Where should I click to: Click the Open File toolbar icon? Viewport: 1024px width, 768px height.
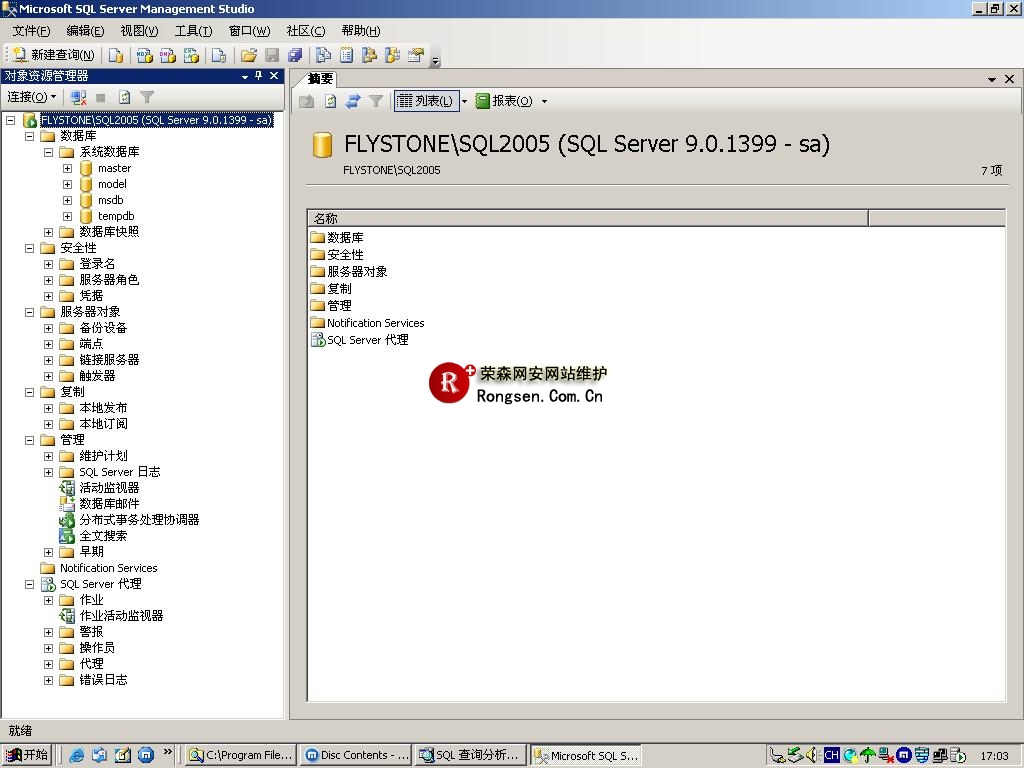249,53
